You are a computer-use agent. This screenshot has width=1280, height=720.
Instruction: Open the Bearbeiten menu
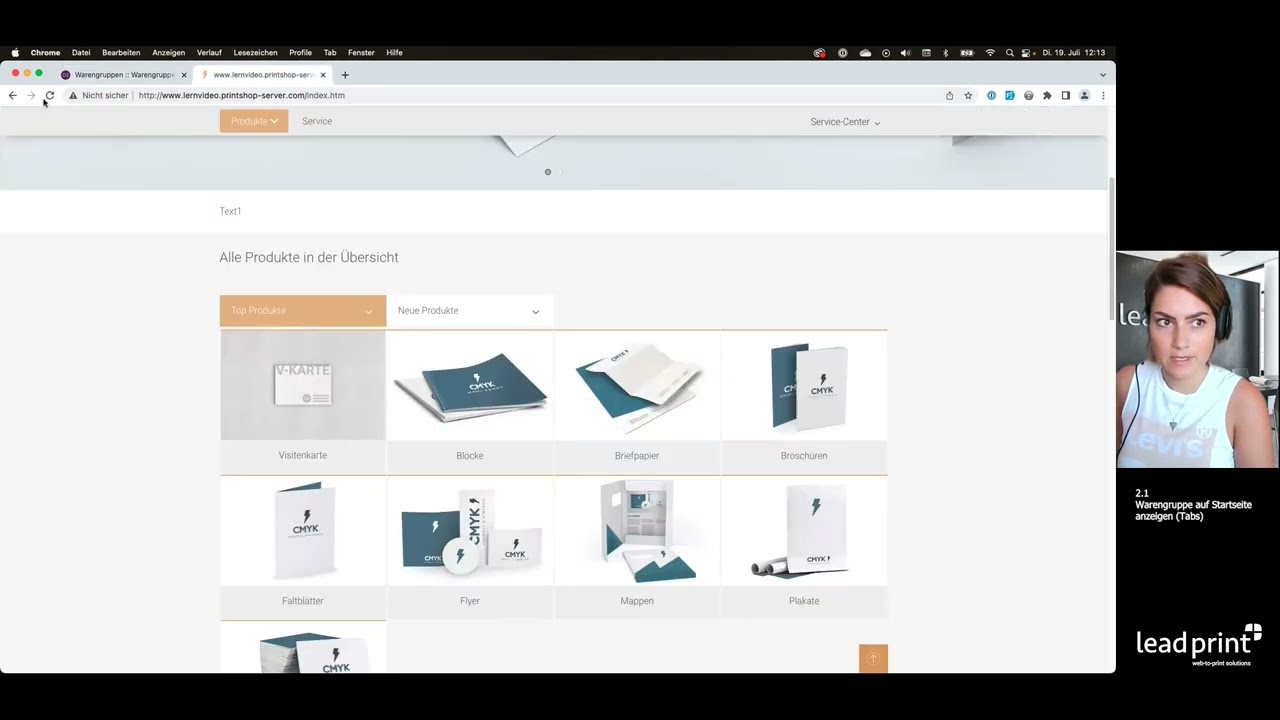[x=121, y=53]
